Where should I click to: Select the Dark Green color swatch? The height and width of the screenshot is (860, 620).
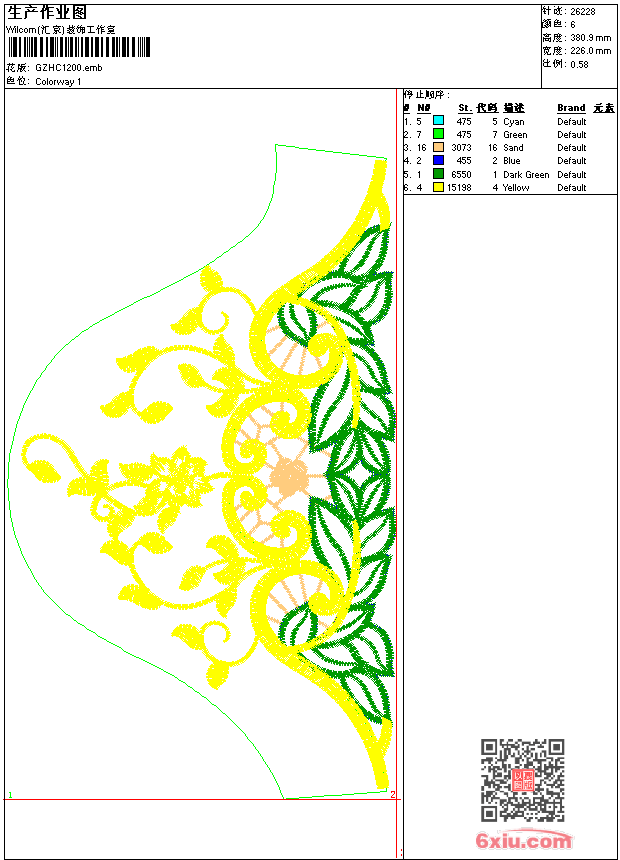[438, 174]
